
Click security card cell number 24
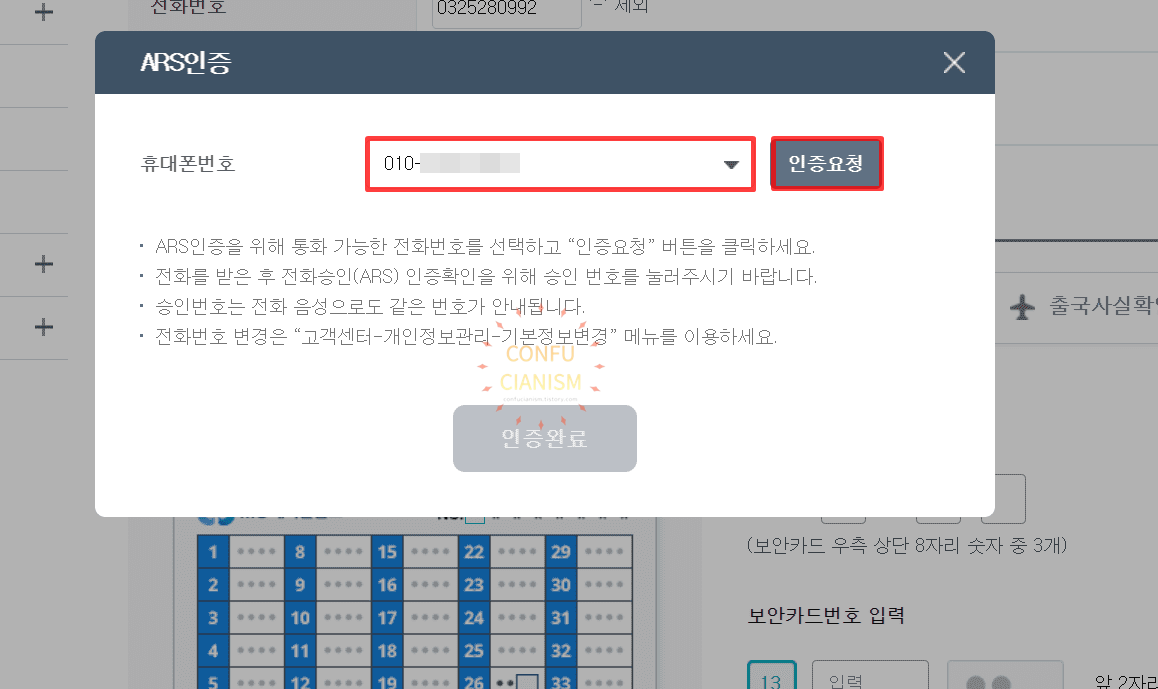[x=473, y=617]
